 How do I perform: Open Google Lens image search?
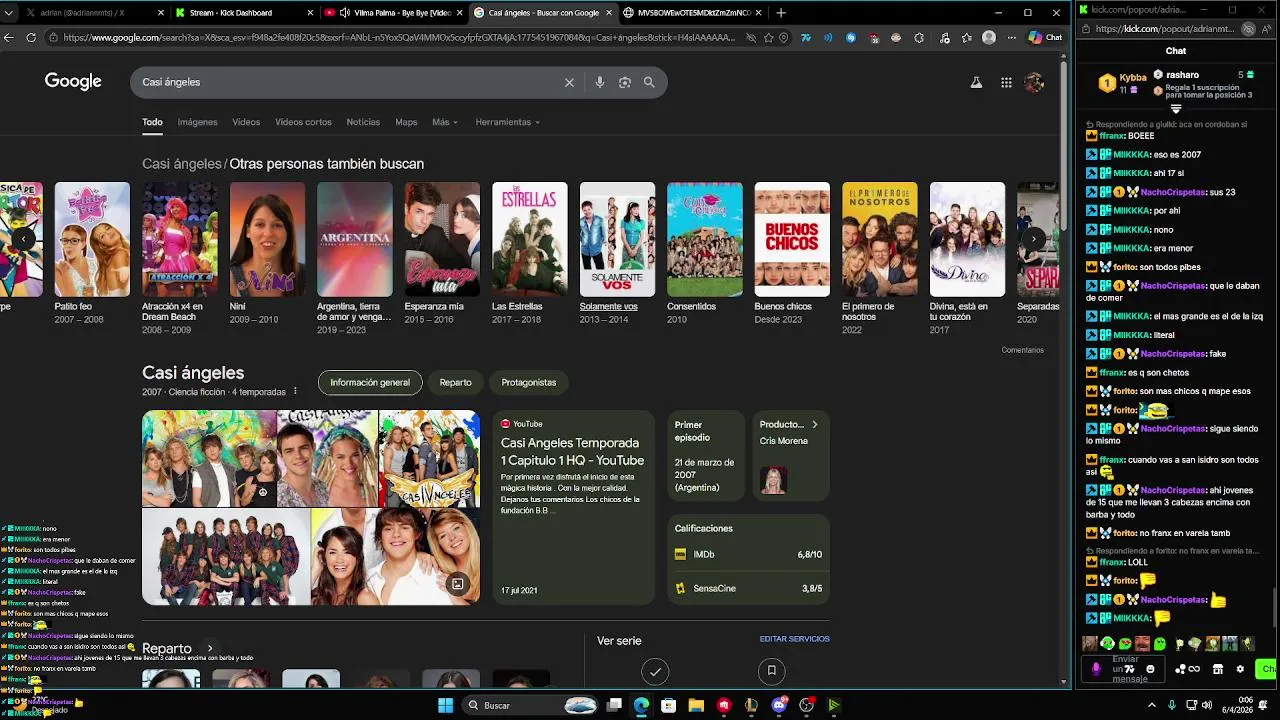[625, 83]
